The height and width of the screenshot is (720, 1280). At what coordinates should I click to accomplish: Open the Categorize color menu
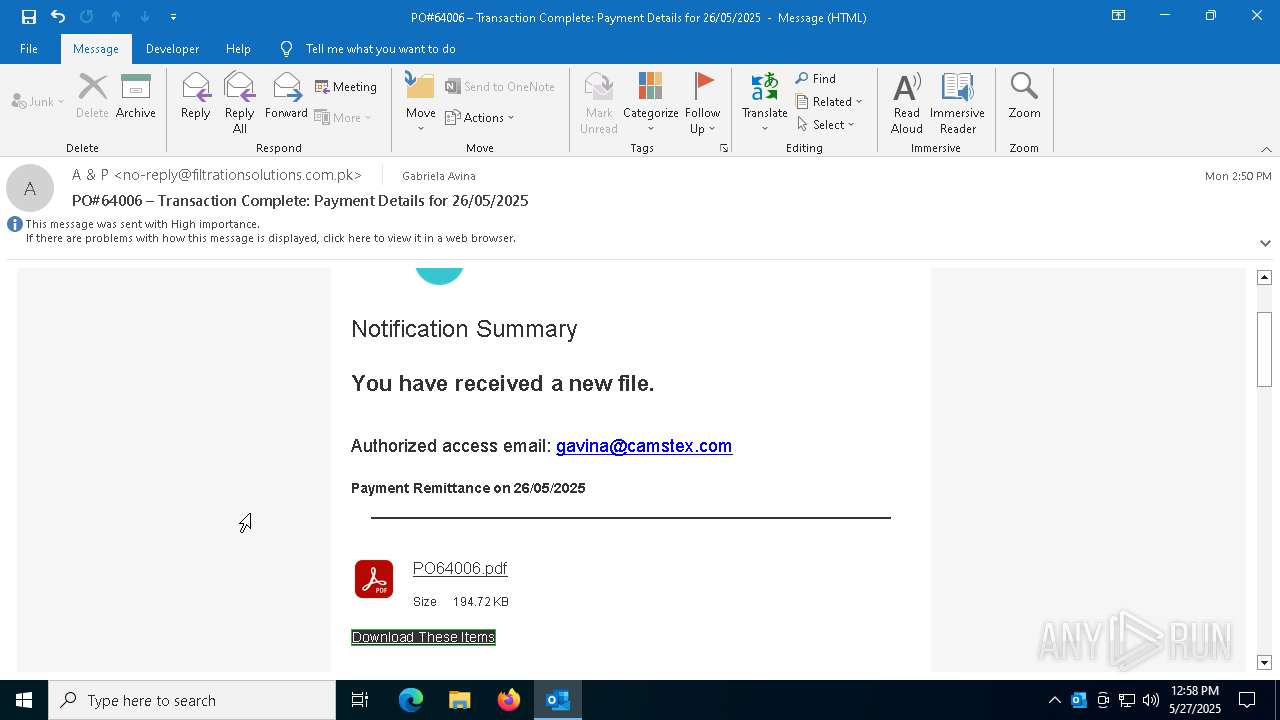click(x=651, y=104)
